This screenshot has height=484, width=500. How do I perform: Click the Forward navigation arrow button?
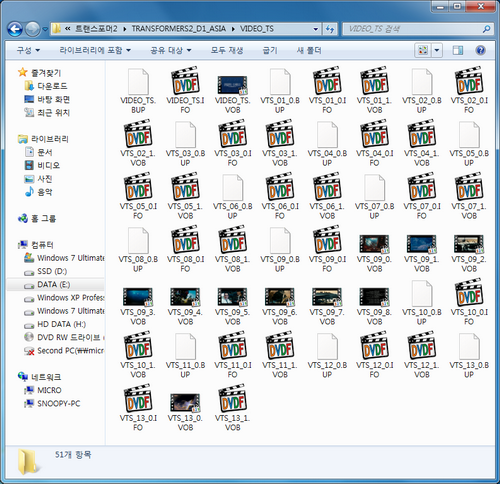coord(33,29)
